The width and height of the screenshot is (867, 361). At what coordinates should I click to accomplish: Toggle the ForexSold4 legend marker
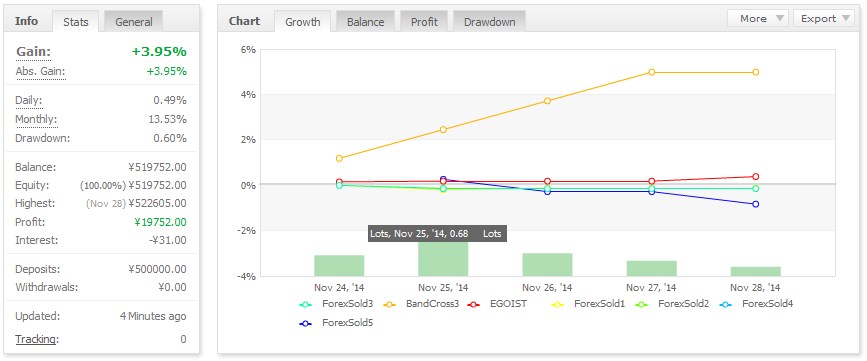pyautogui.click(x=726, y=304)
